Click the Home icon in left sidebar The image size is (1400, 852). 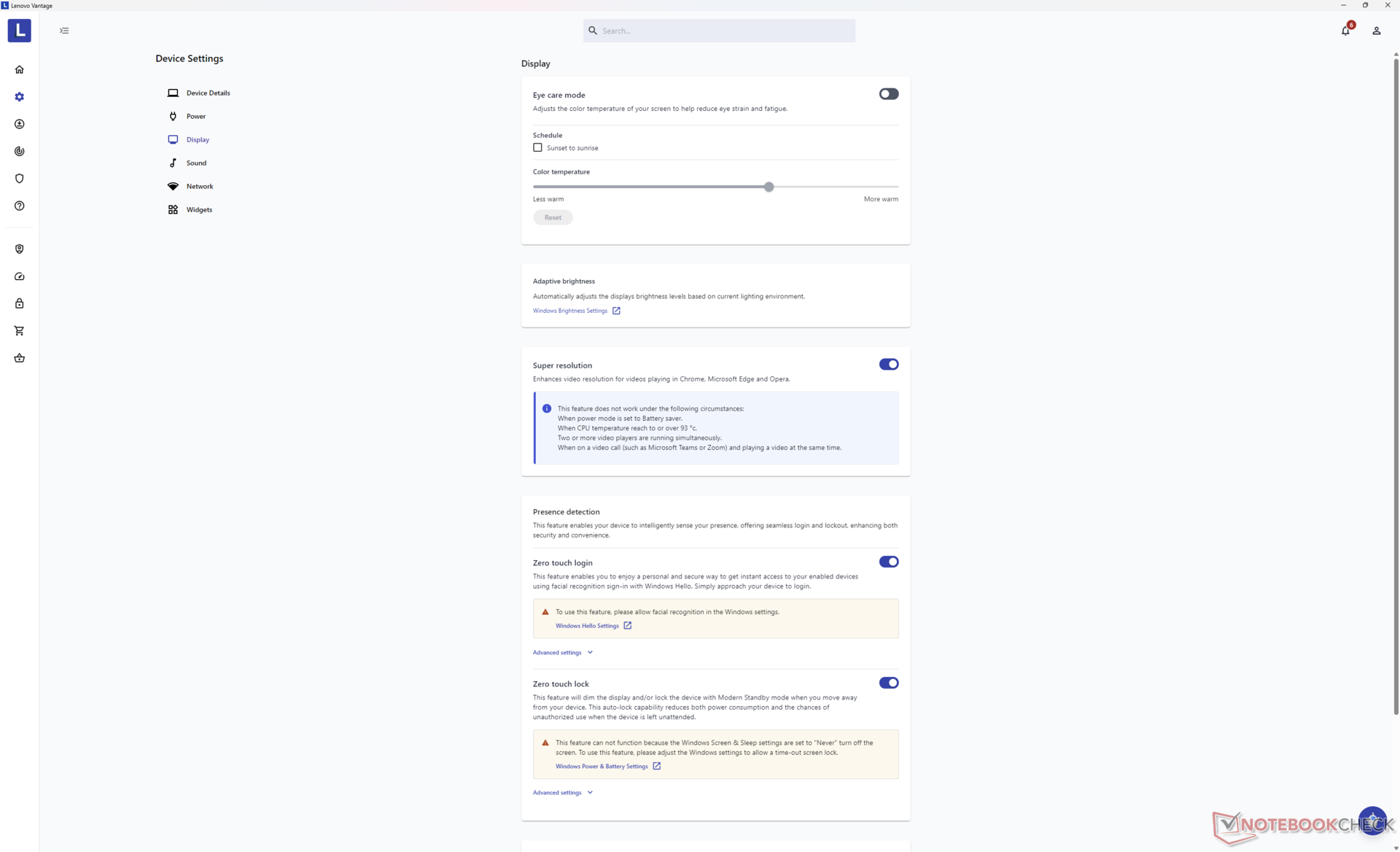click(20, 69)
